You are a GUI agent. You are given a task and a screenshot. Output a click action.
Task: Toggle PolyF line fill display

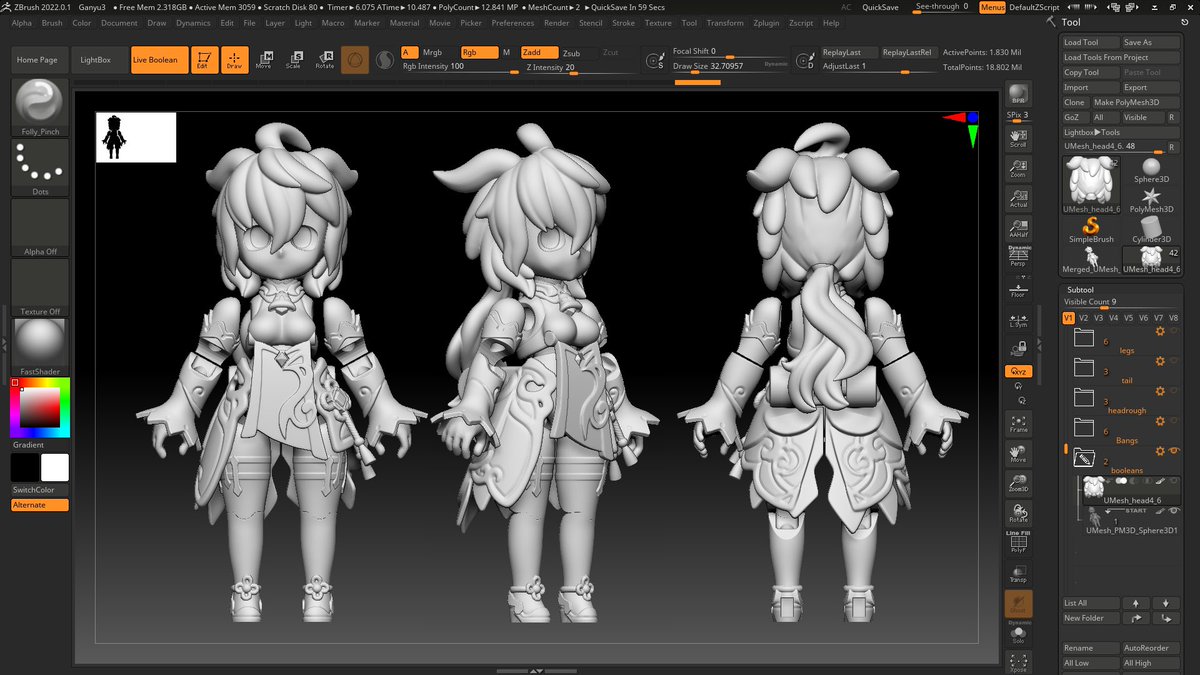click(1018, 543)
